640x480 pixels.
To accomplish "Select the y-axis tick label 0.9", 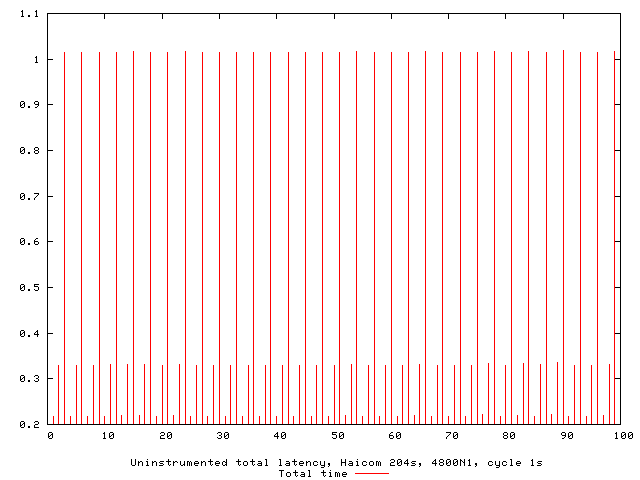I will click(x=31, y=105).
